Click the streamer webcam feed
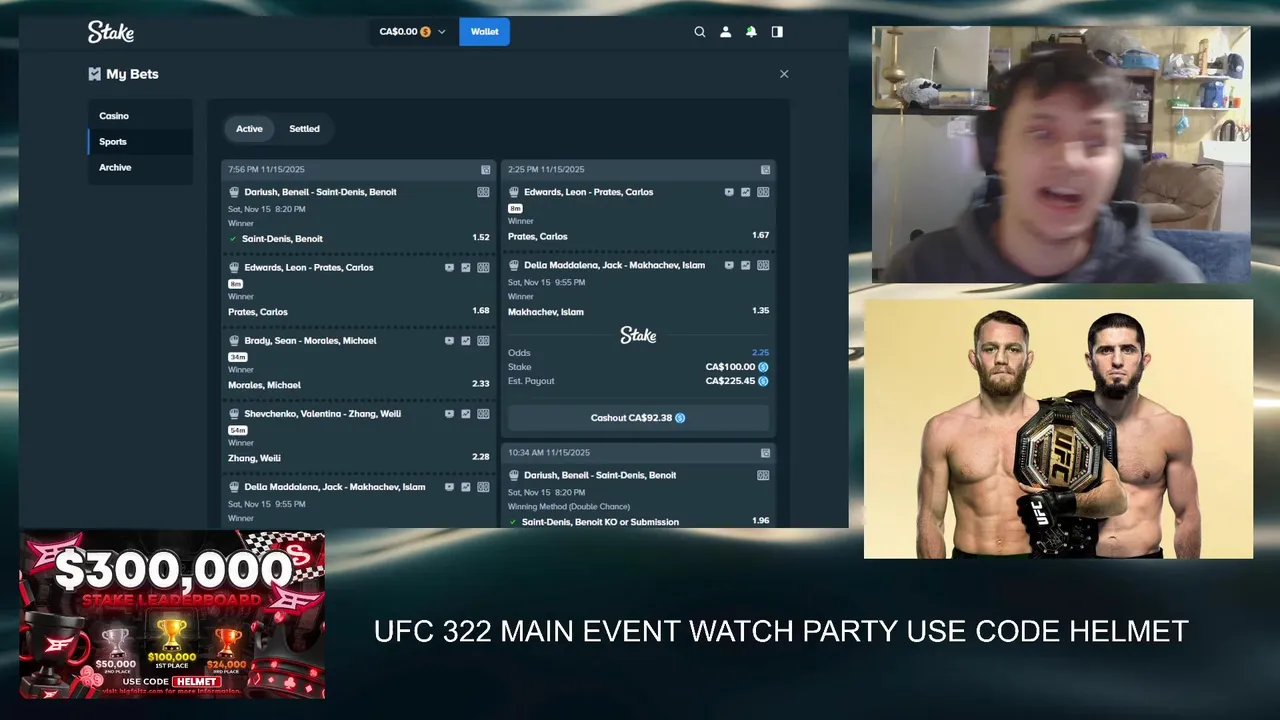 pos(1061,155)
